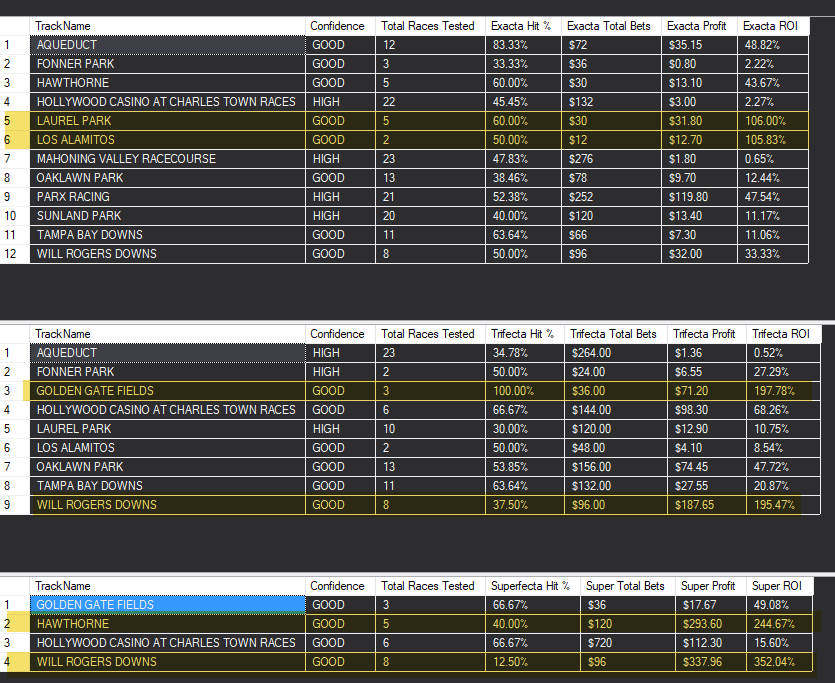Click Superfecta table TrackName header

coord(167,586)
